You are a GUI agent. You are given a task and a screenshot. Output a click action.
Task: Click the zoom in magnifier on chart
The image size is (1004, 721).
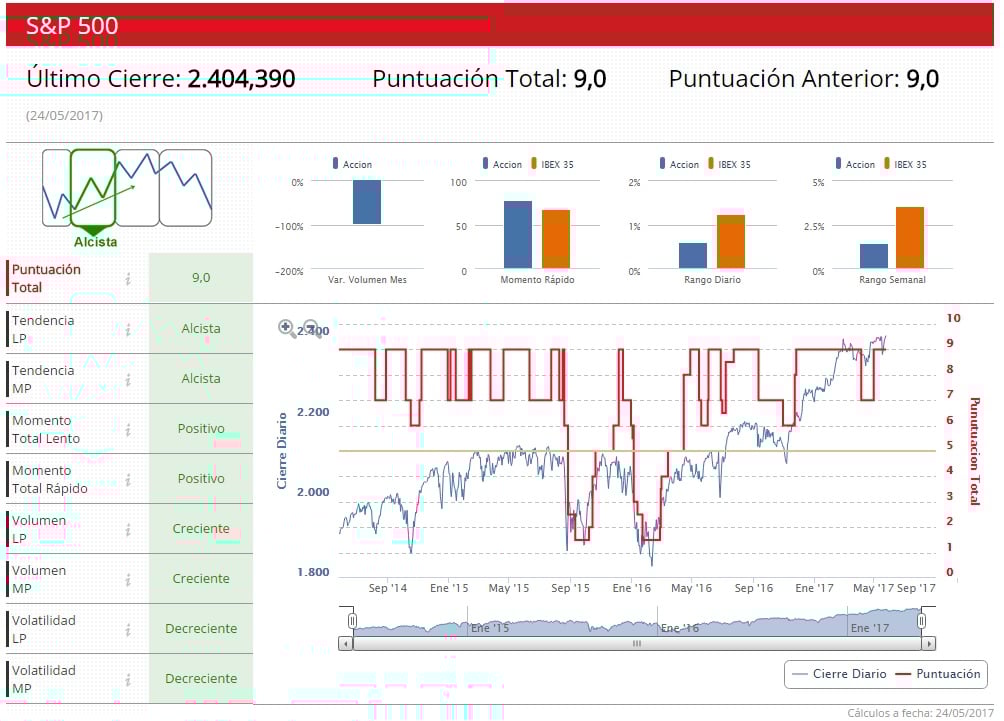[287, 328]
